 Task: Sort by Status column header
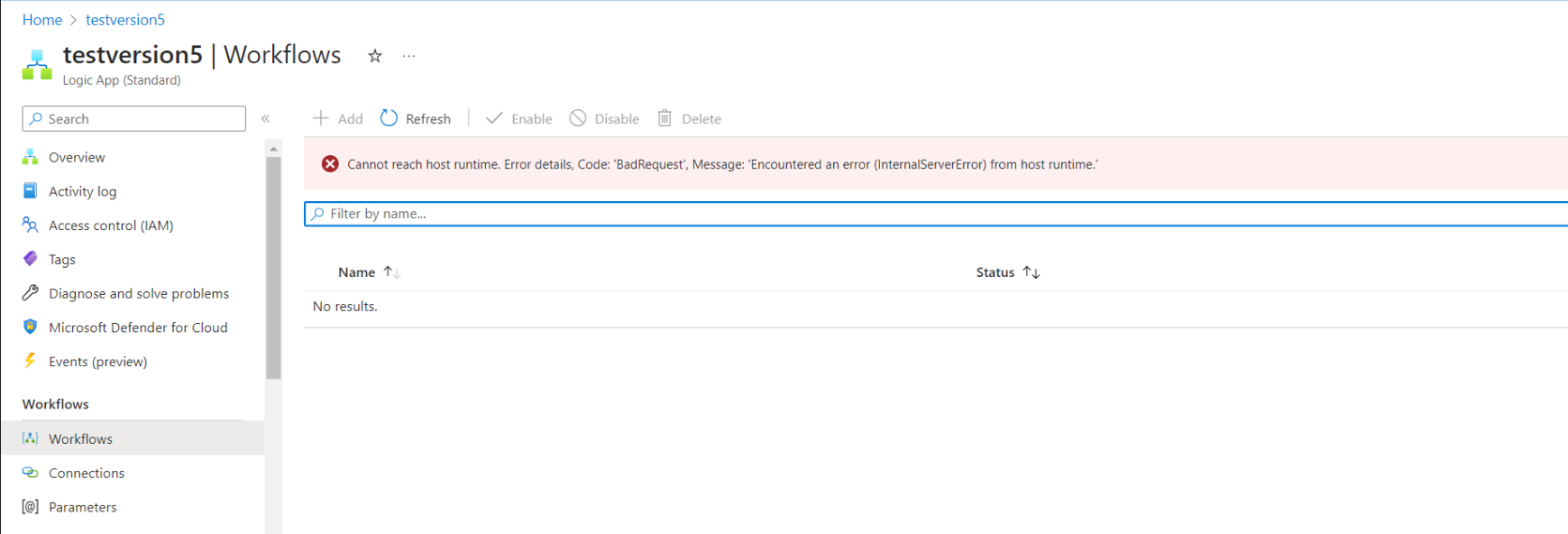pyautogui.click(x=995, y=272)
